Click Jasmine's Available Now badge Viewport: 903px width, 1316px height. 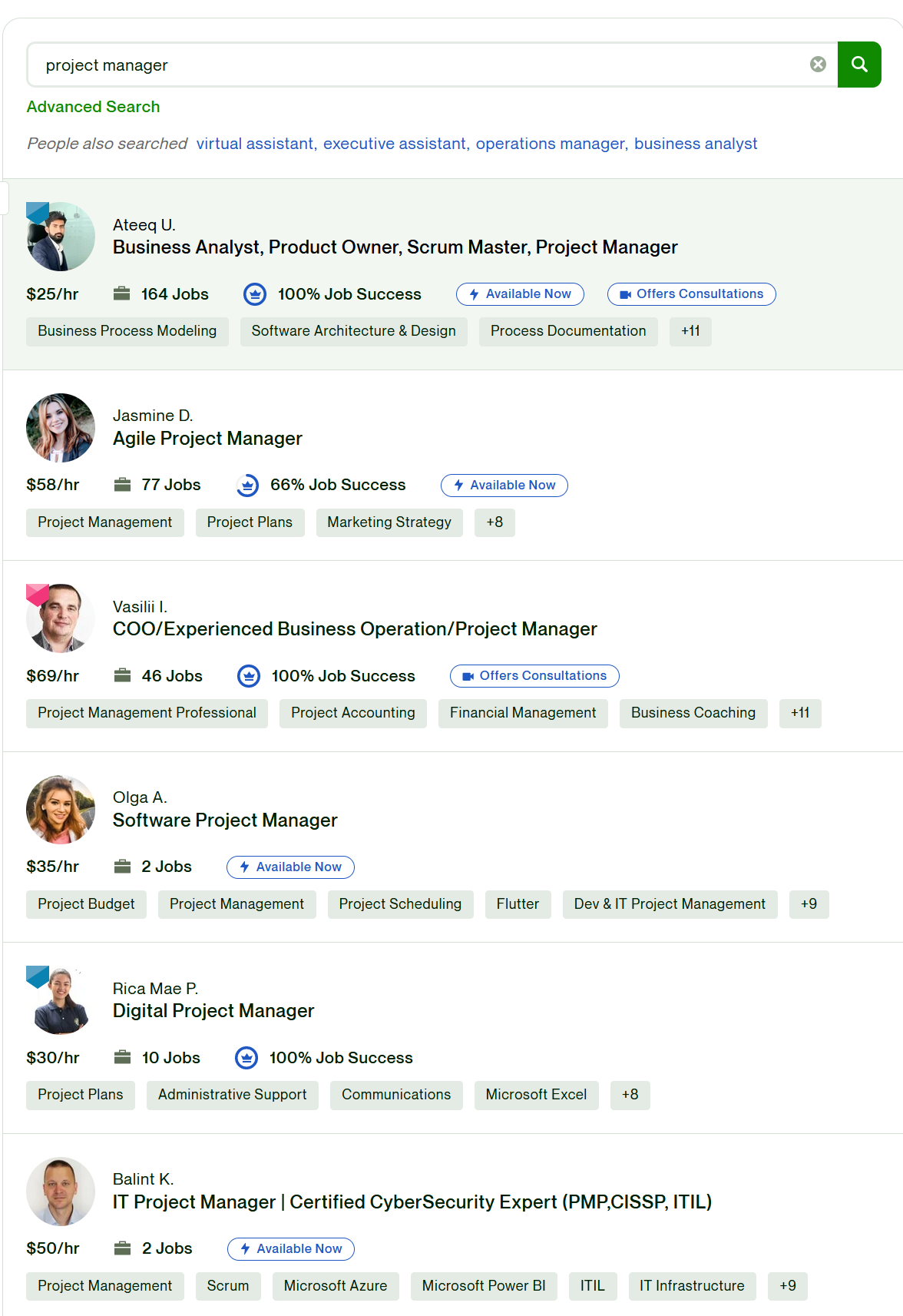click(504, 486)
